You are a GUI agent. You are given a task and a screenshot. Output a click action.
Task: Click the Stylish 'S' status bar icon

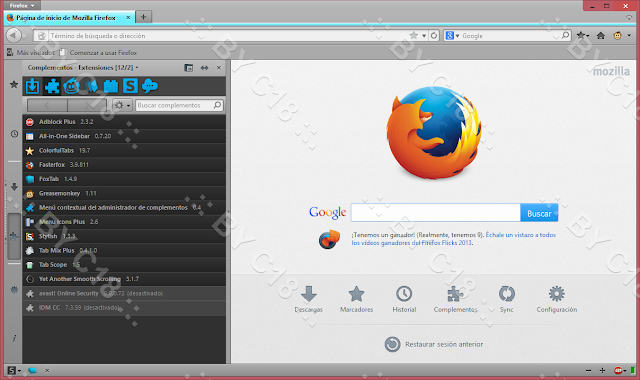tap(11, 371)
